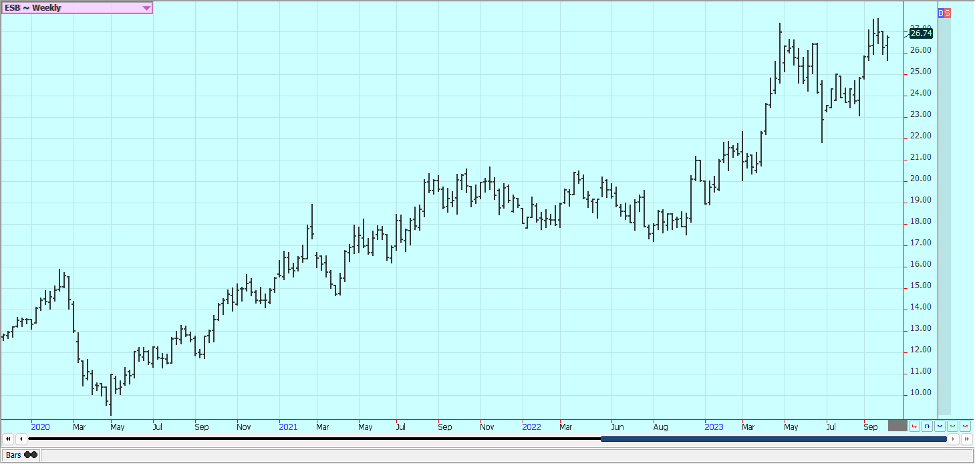The image size is (976, 464).
Task: Click the empty status field beside Bars tab
Action: point(507,455)
